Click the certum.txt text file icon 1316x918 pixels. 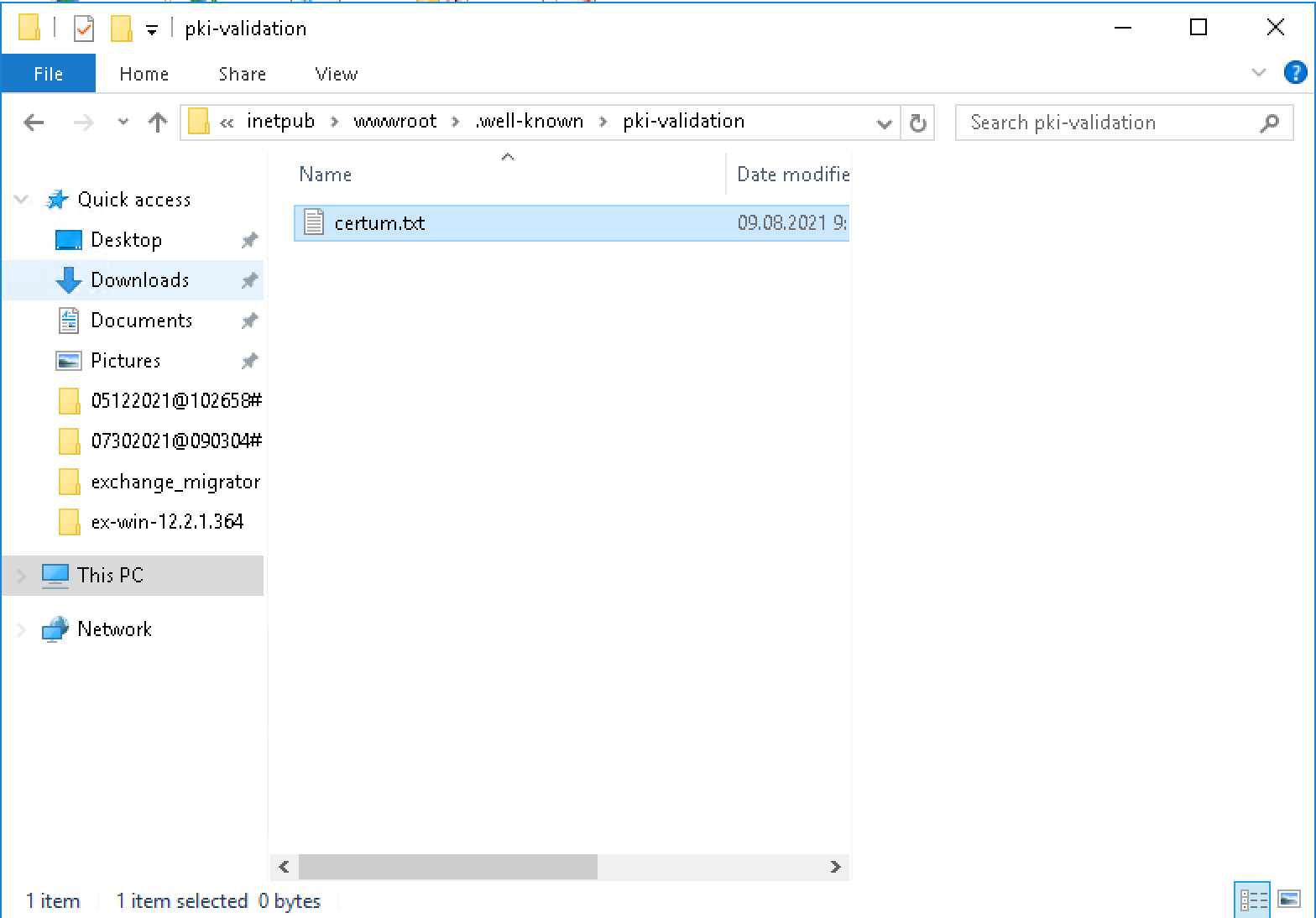(314, 222)
